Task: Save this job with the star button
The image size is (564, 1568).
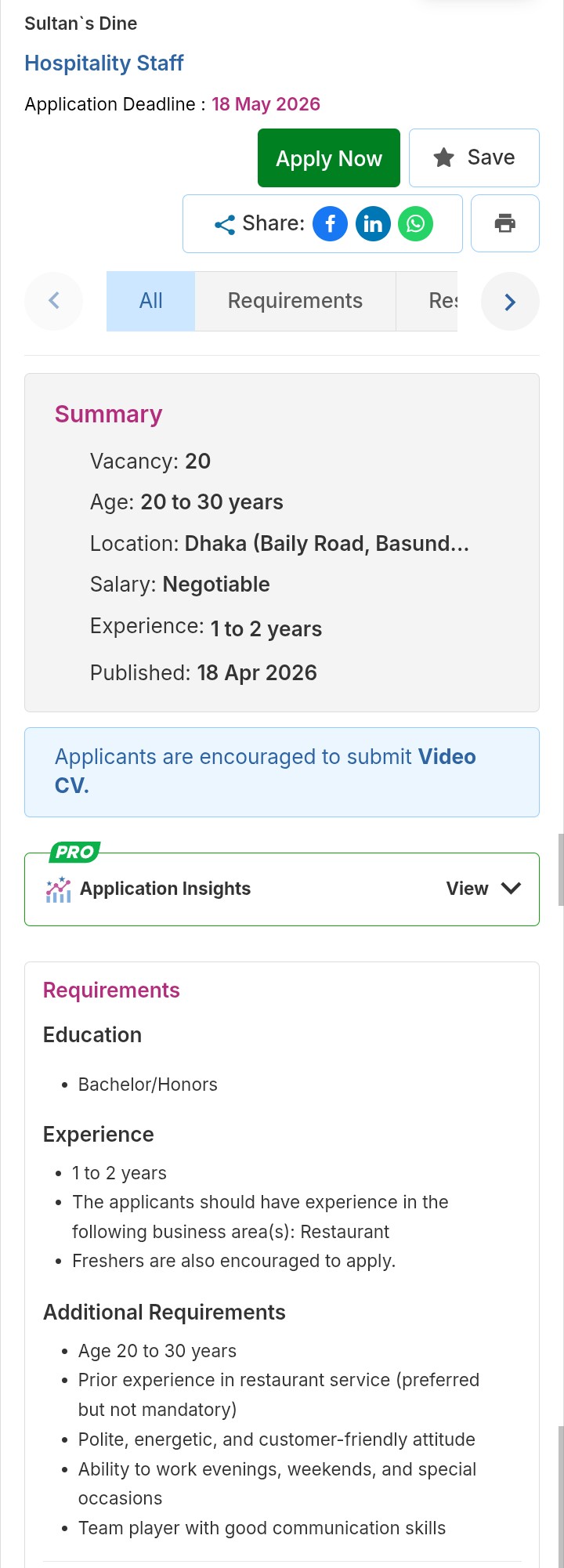Action: pos(474,158)
